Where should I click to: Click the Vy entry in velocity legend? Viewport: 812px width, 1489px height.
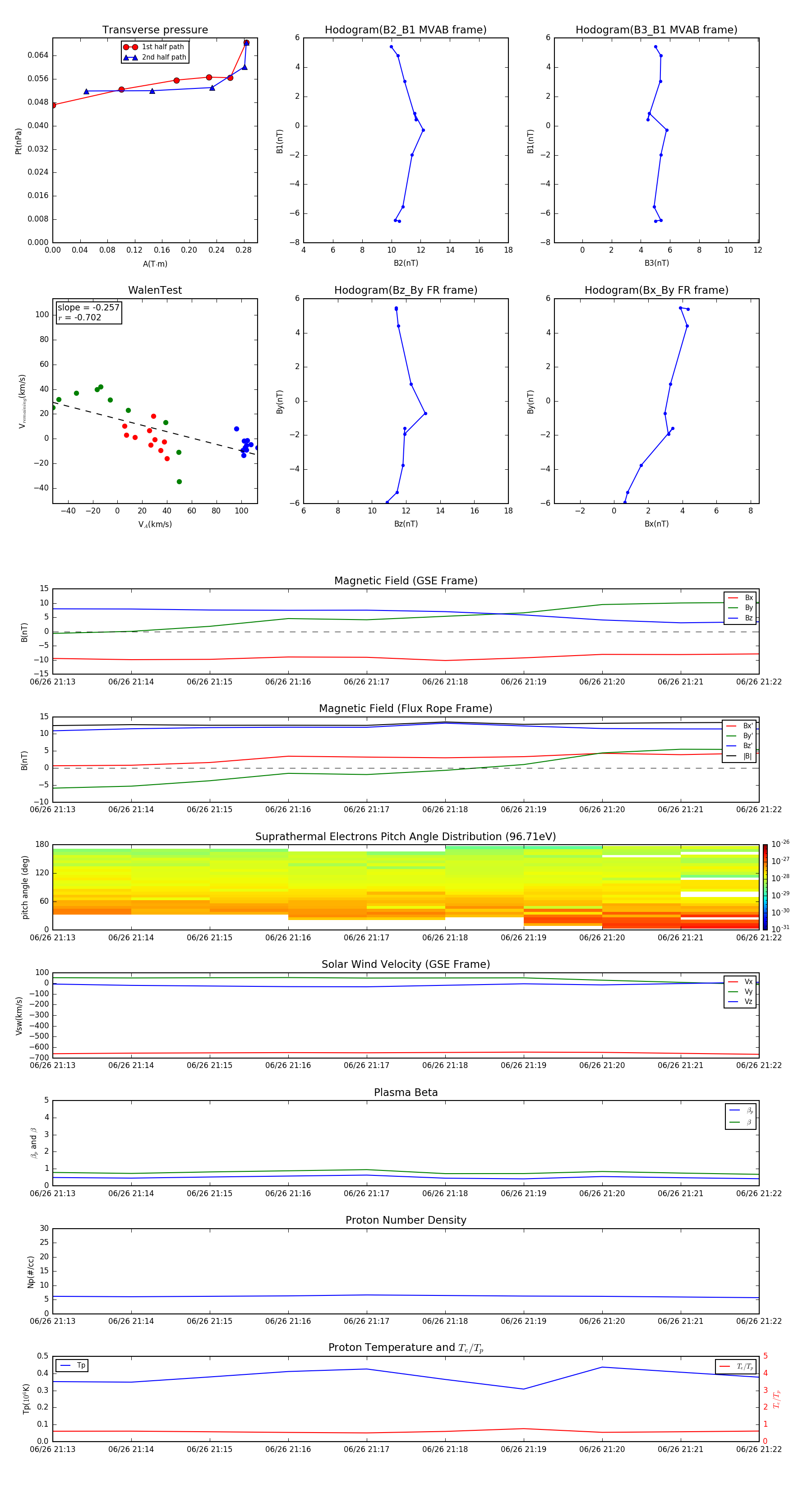[740, 992]
